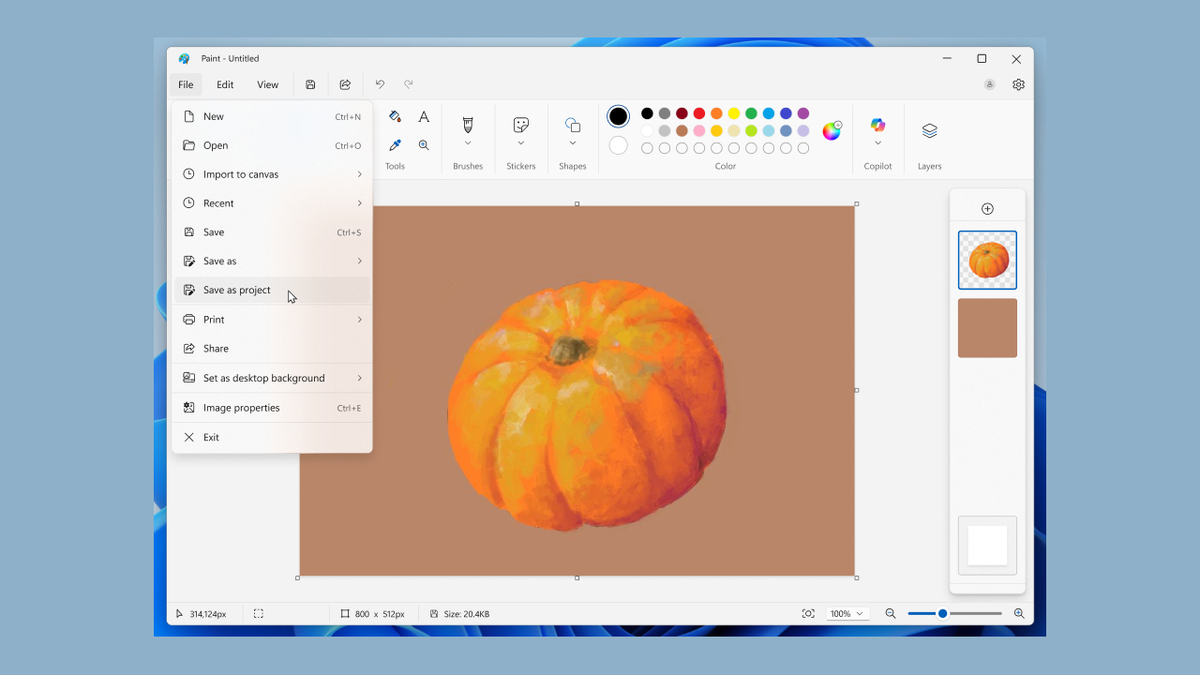
Task: Open the Edit menu
Action: tap(224, 85)
